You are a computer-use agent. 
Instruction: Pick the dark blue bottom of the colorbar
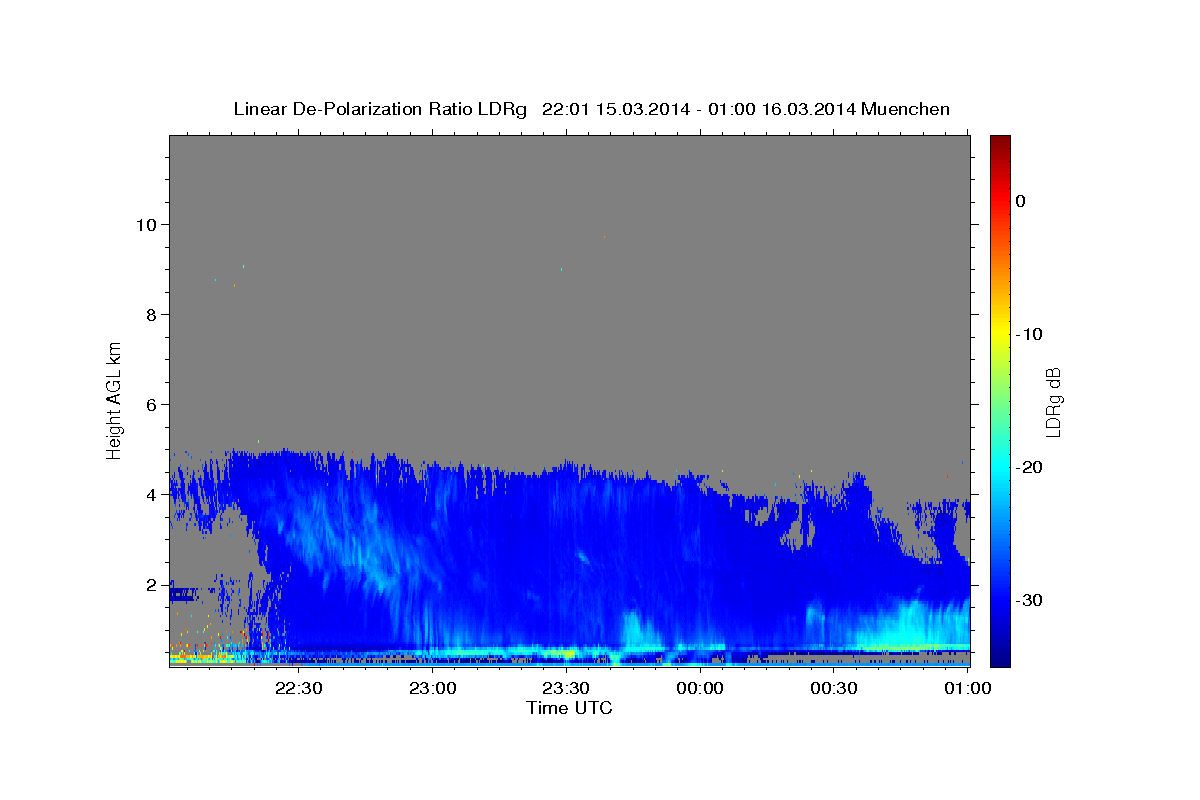pos(1000,658)
